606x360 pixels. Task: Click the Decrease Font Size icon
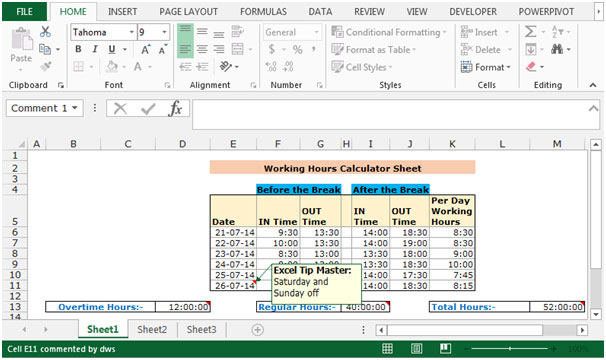(162, 49)
